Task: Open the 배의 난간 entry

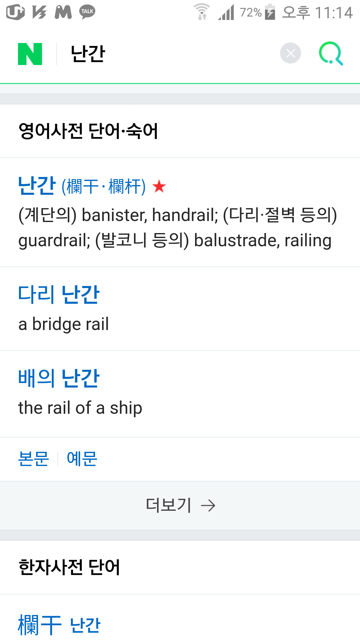Action: coord(59,378)
